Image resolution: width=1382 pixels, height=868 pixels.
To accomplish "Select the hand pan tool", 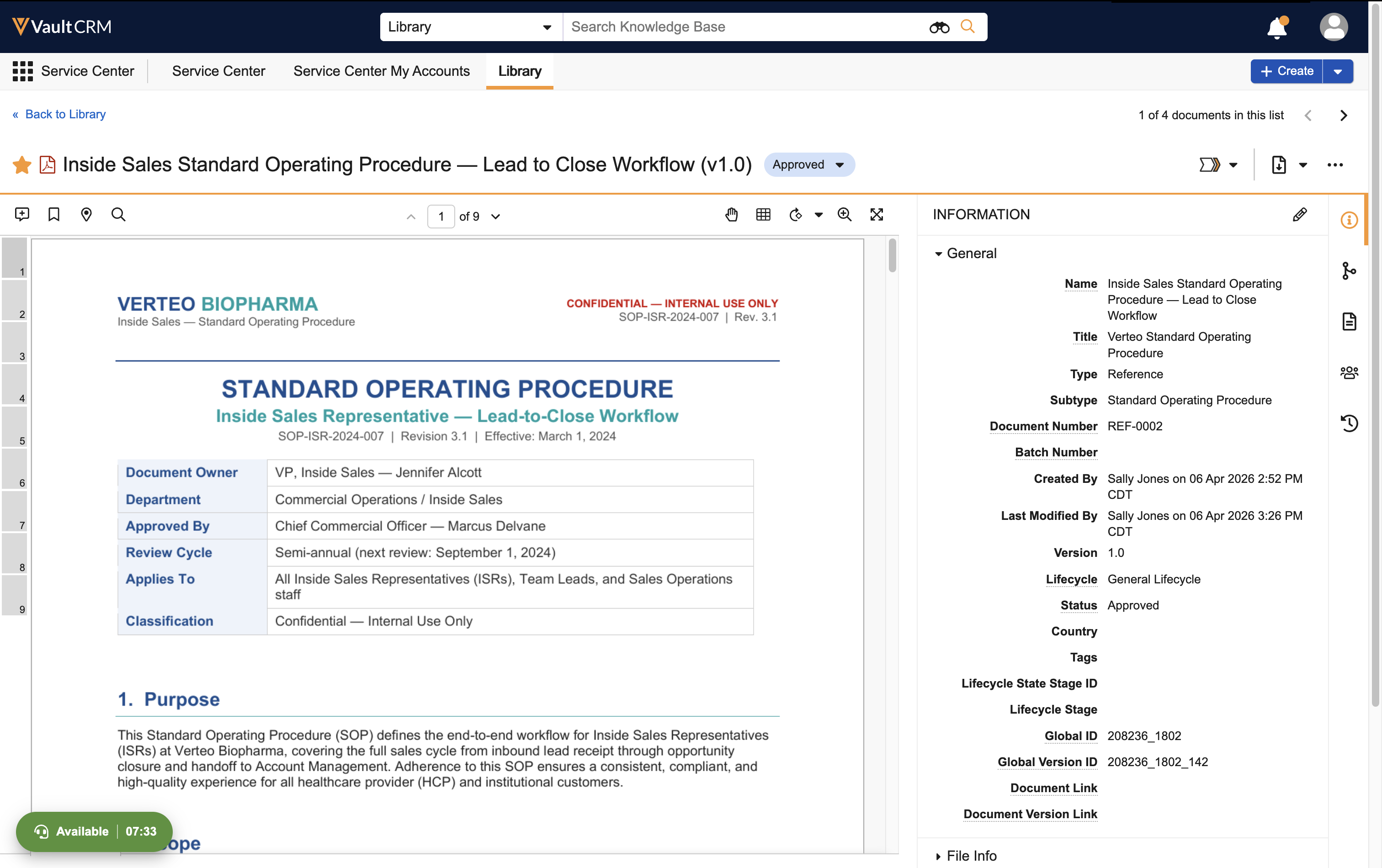I will pyautogui.click(x=731, y=215).
